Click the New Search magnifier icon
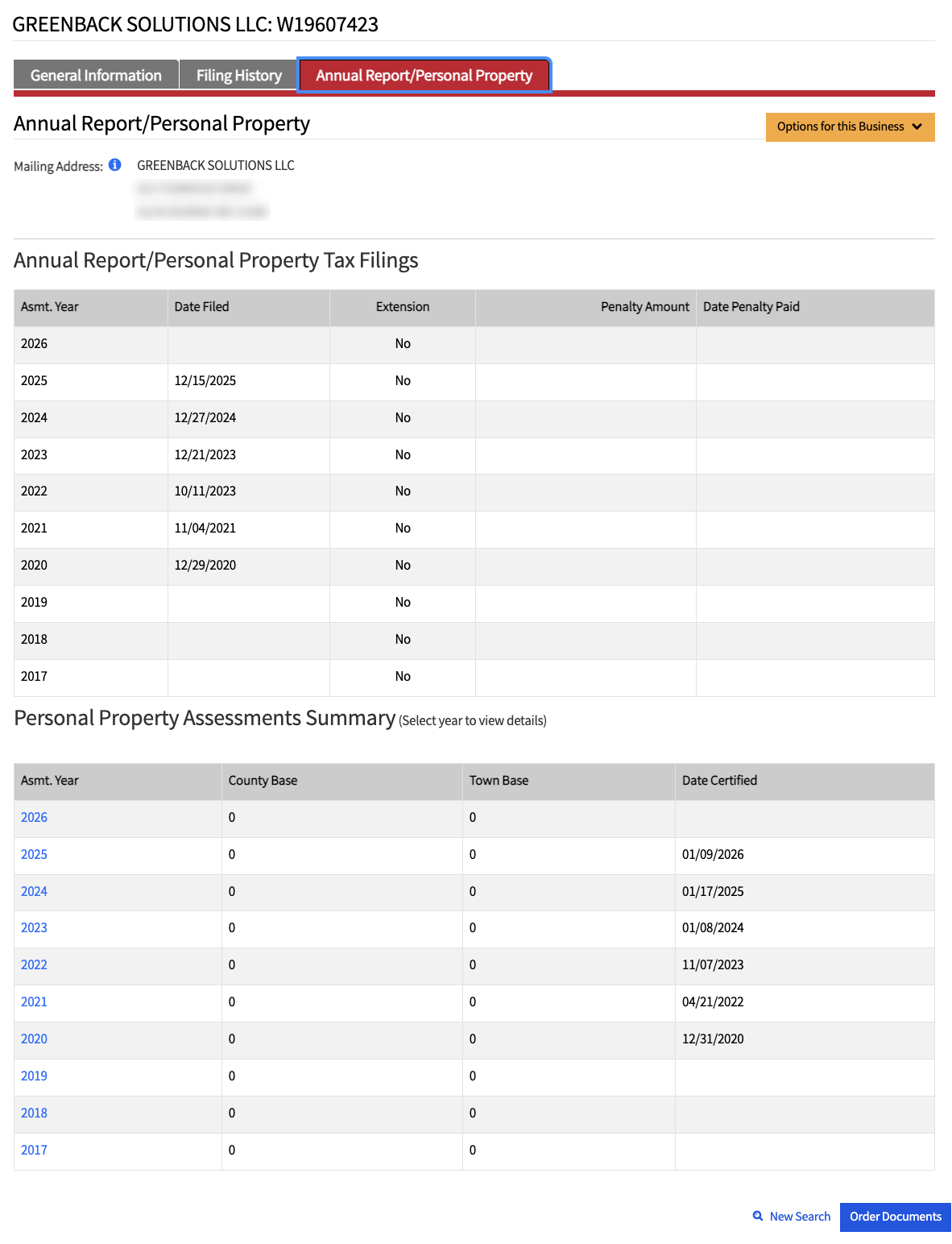 point(758,1216)
